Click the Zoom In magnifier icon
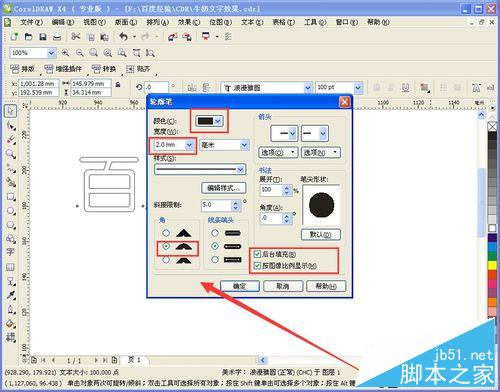Screen dimensions: 500x392 pyautogui.click(x=65, y=53)
